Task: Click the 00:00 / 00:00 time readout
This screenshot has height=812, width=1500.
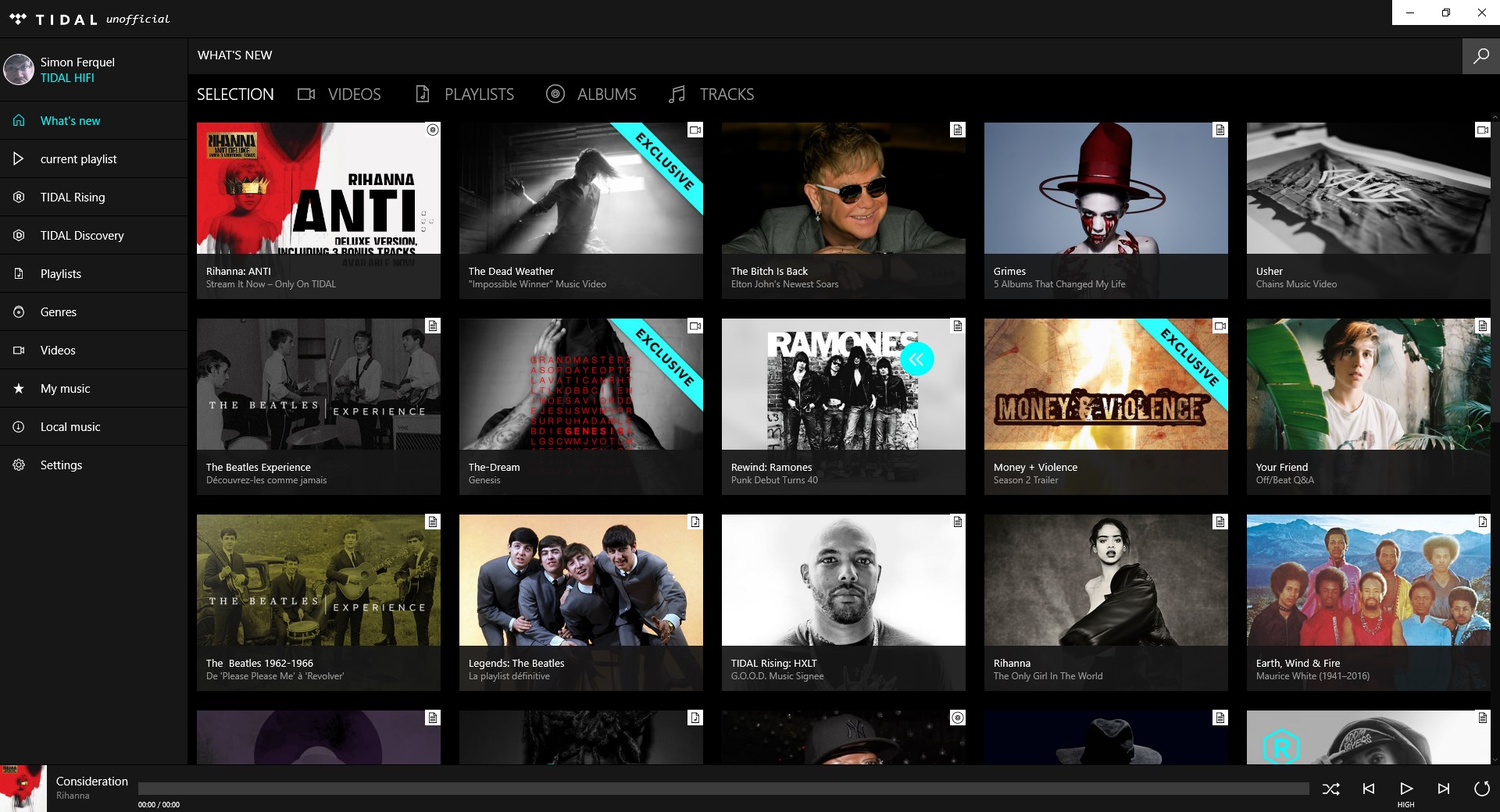Action: coord(159,805)
